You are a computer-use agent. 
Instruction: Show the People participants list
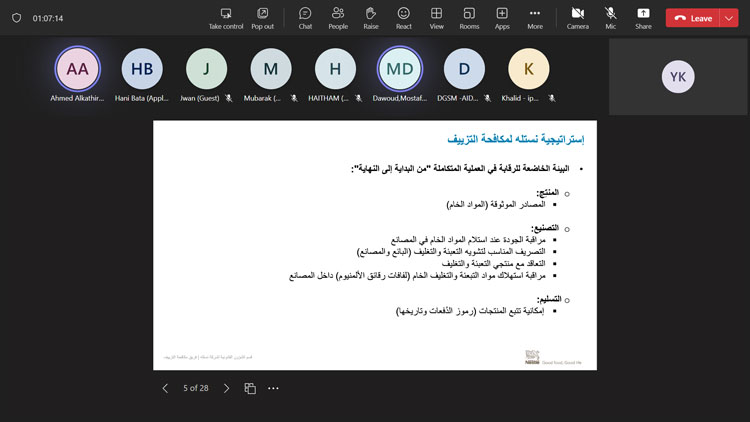[338, 17]
